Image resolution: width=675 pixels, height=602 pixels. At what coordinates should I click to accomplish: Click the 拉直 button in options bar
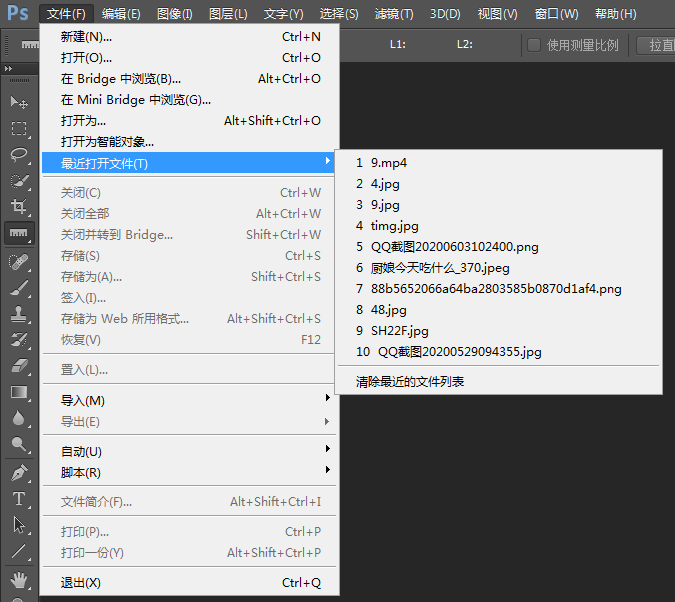pos(658,45)
